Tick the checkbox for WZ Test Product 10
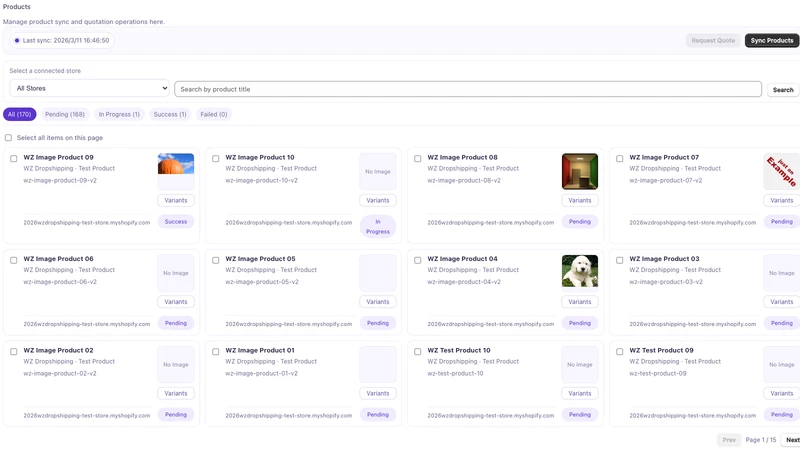800x450 pixels. pos(418,352)
